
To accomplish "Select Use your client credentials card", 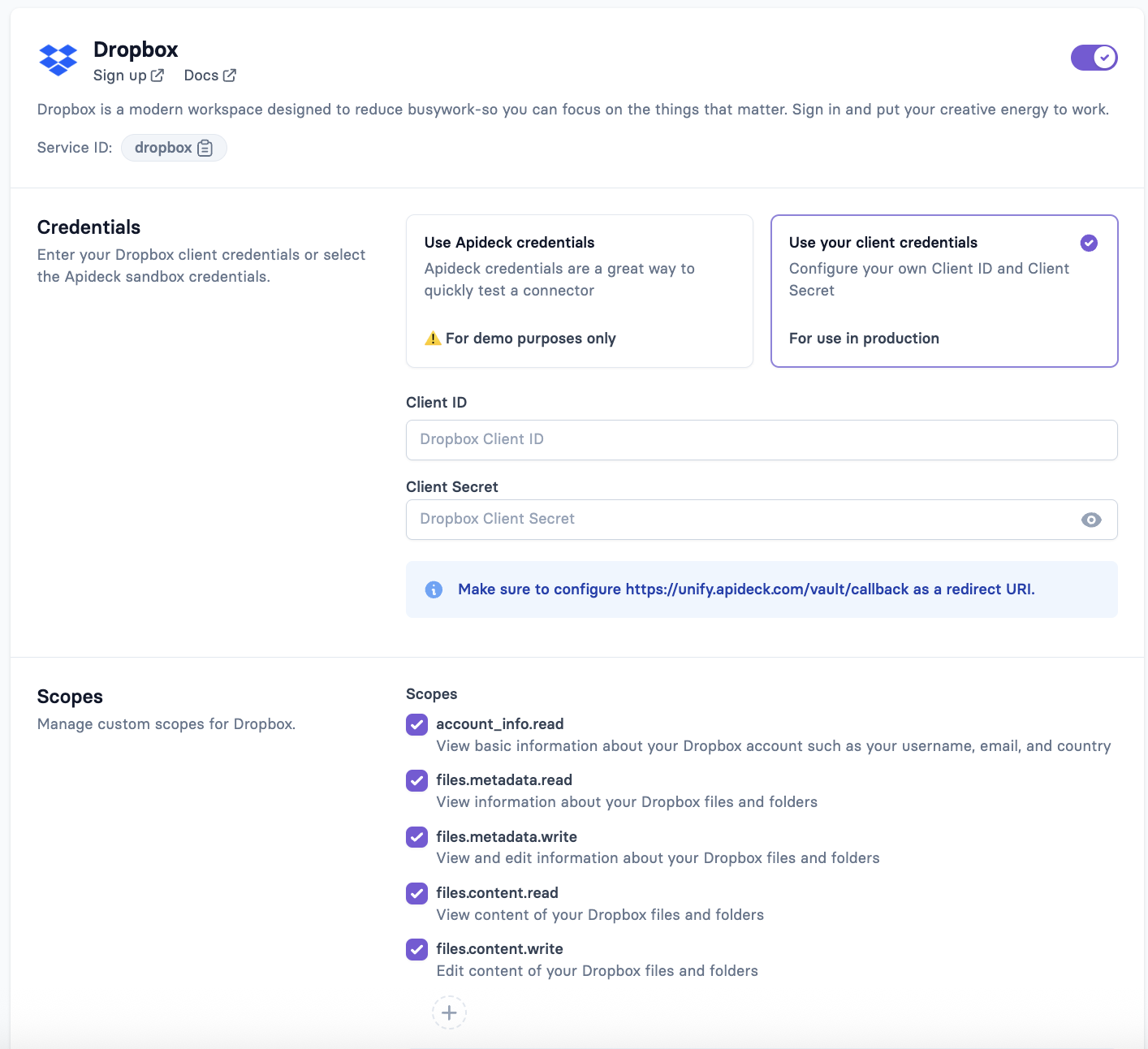I will 944,291.
